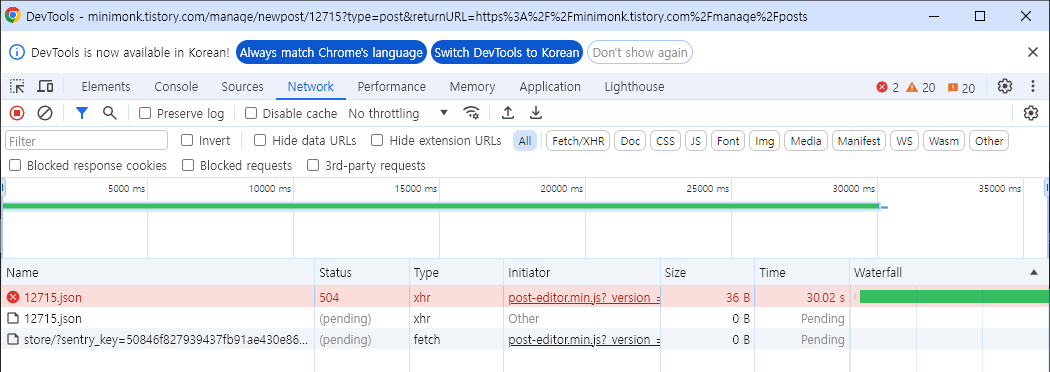
Task: Open the network search magnifier
Action: (x=110, y=113)
